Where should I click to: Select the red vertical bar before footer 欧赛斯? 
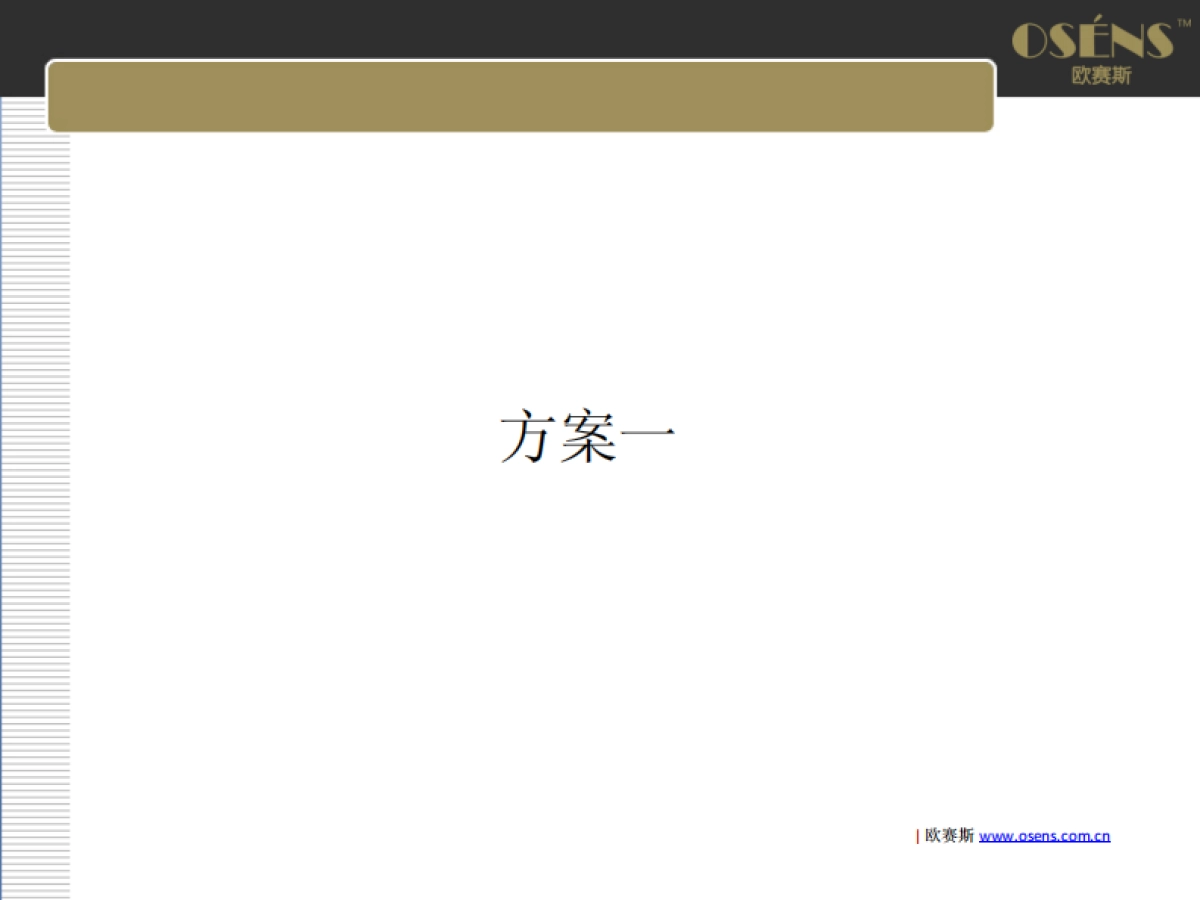click(x=918, y=834)
